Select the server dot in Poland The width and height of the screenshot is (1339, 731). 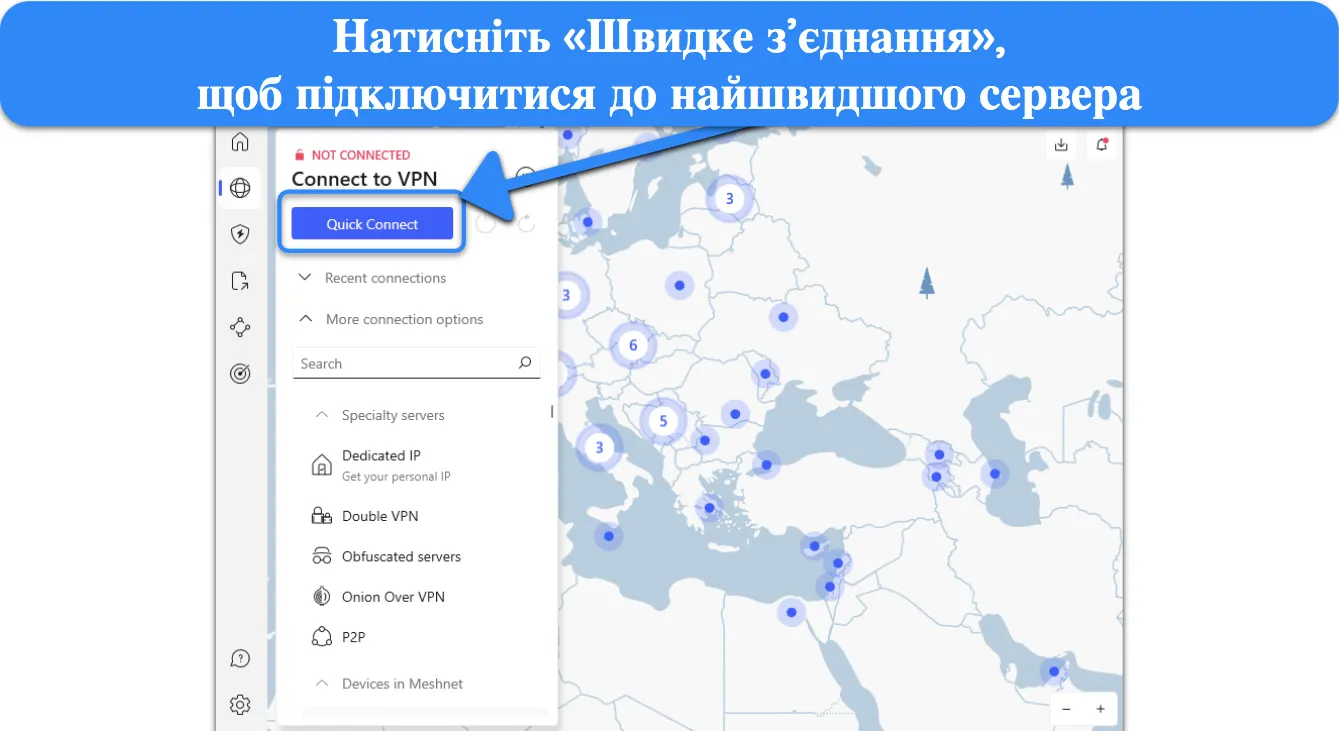pyautogui.click(x=679, y=286)
